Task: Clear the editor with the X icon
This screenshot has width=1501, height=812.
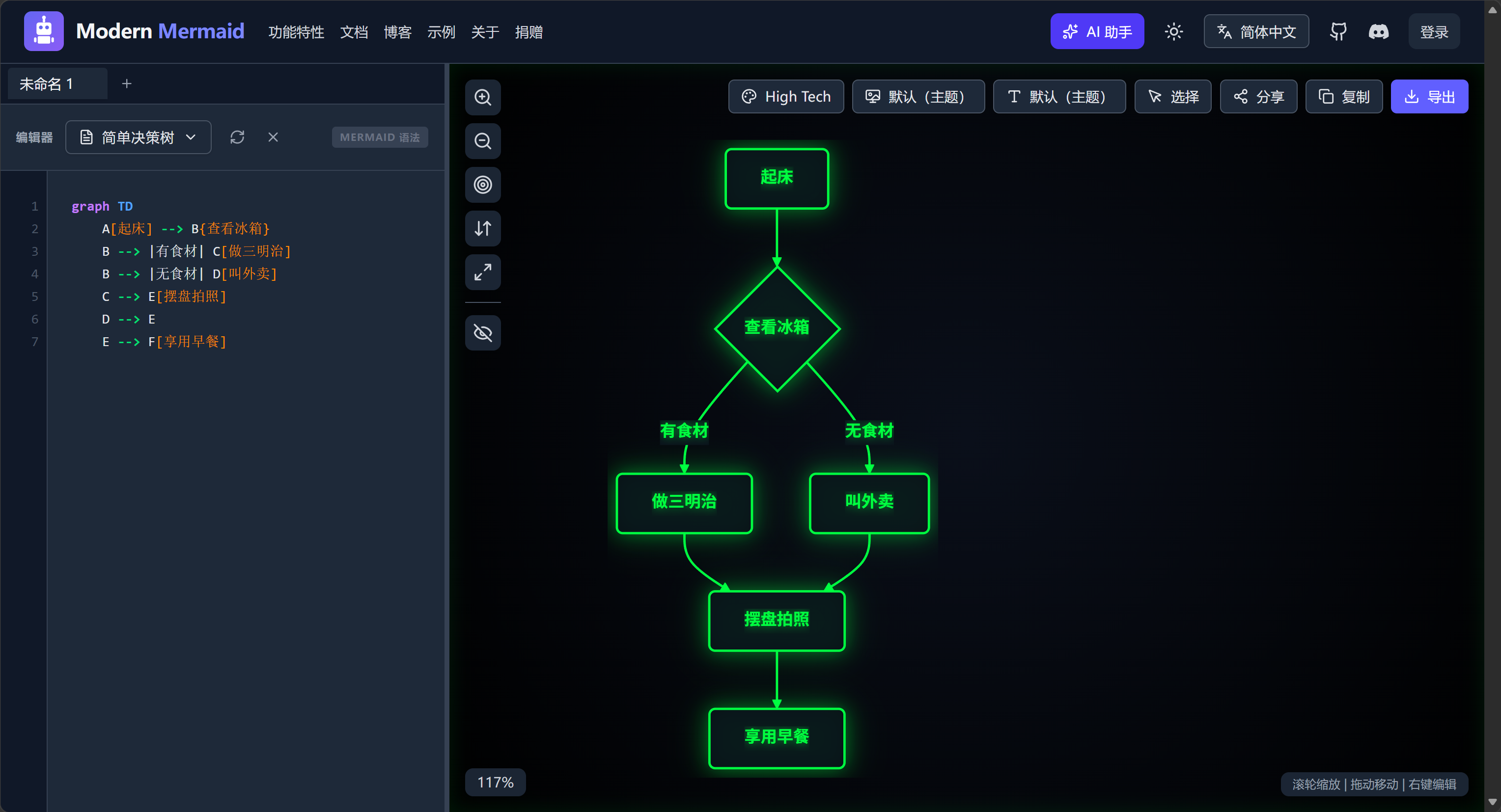Action: click(x=273, y=137)
